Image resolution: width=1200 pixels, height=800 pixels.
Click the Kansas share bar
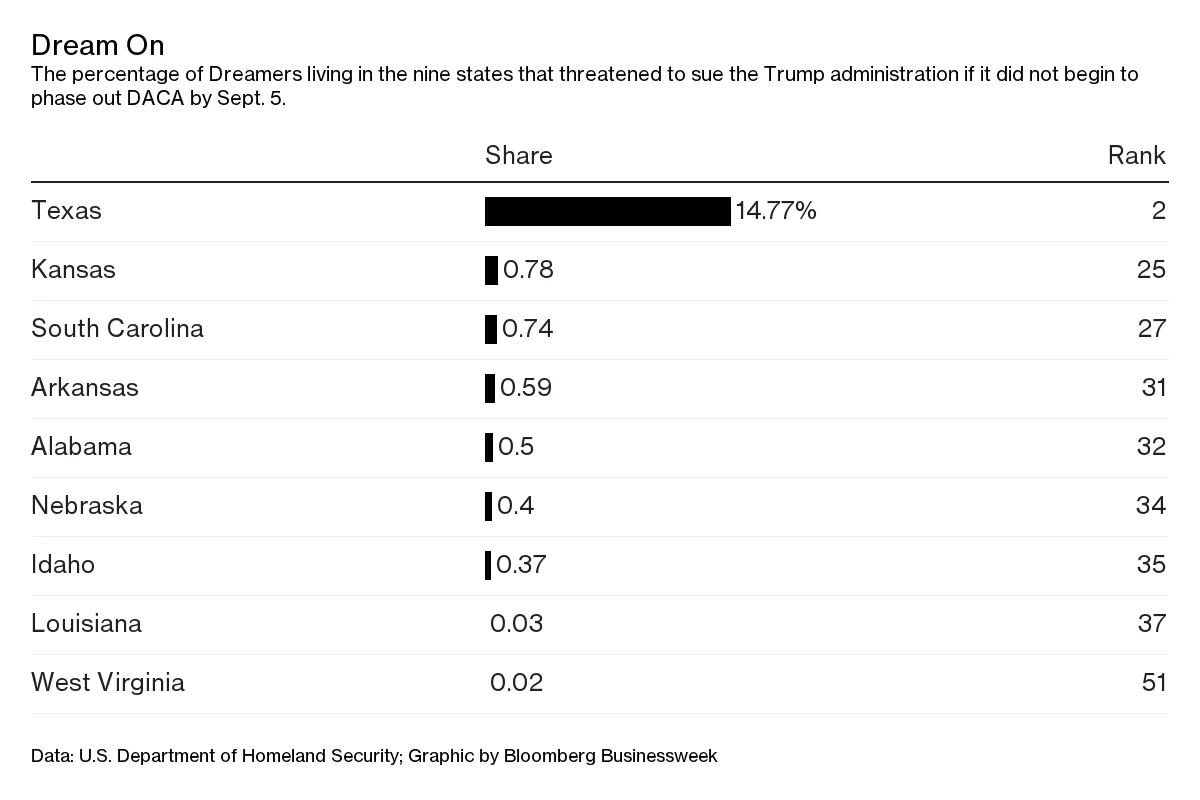(x=491, y=270)
